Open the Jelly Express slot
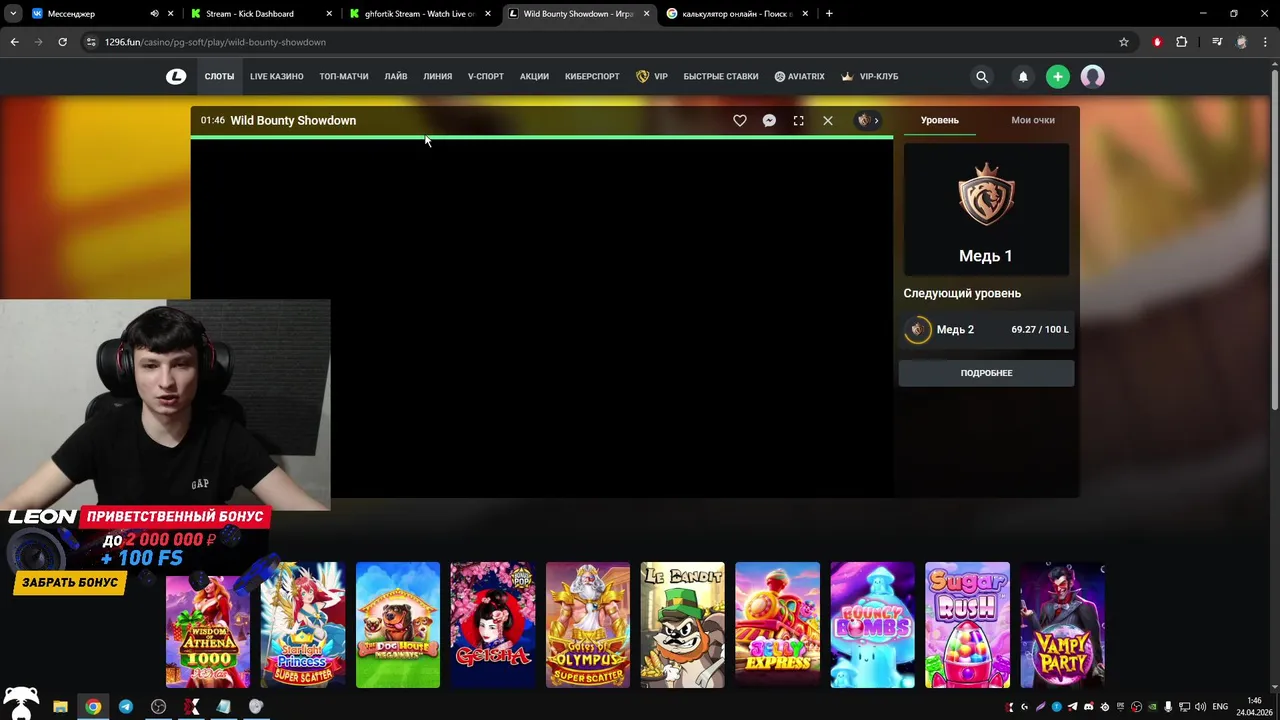This screenshot has height=720, width=1280. pos(778,625)
